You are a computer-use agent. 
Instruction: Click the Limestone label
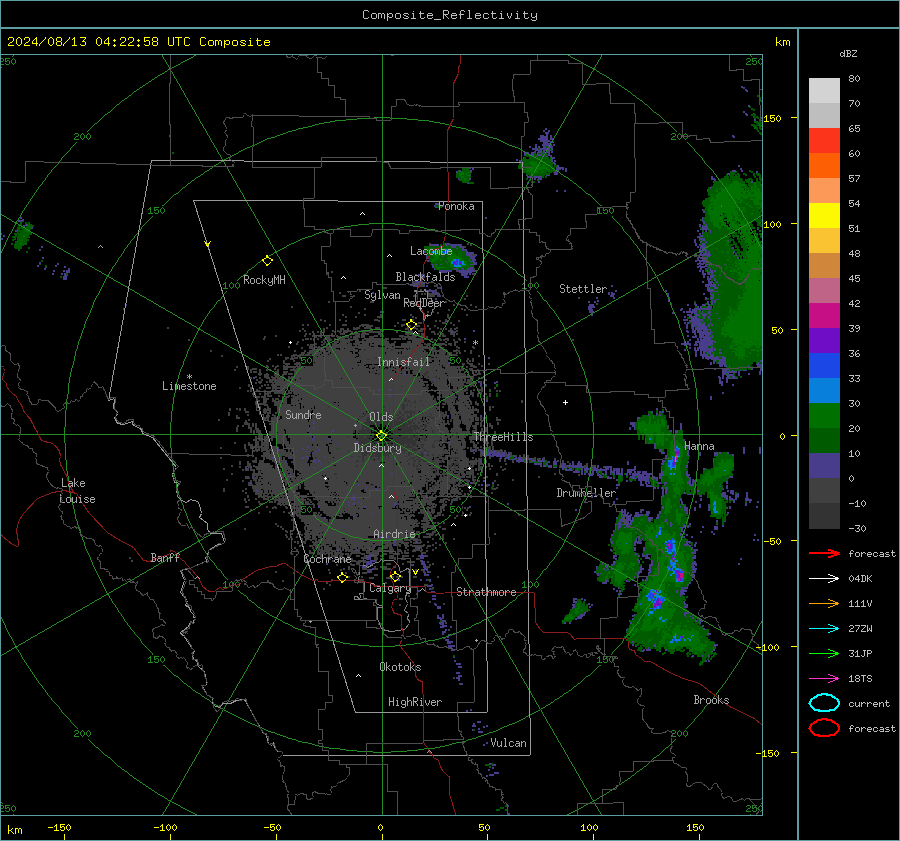click(x=189, y=386)
